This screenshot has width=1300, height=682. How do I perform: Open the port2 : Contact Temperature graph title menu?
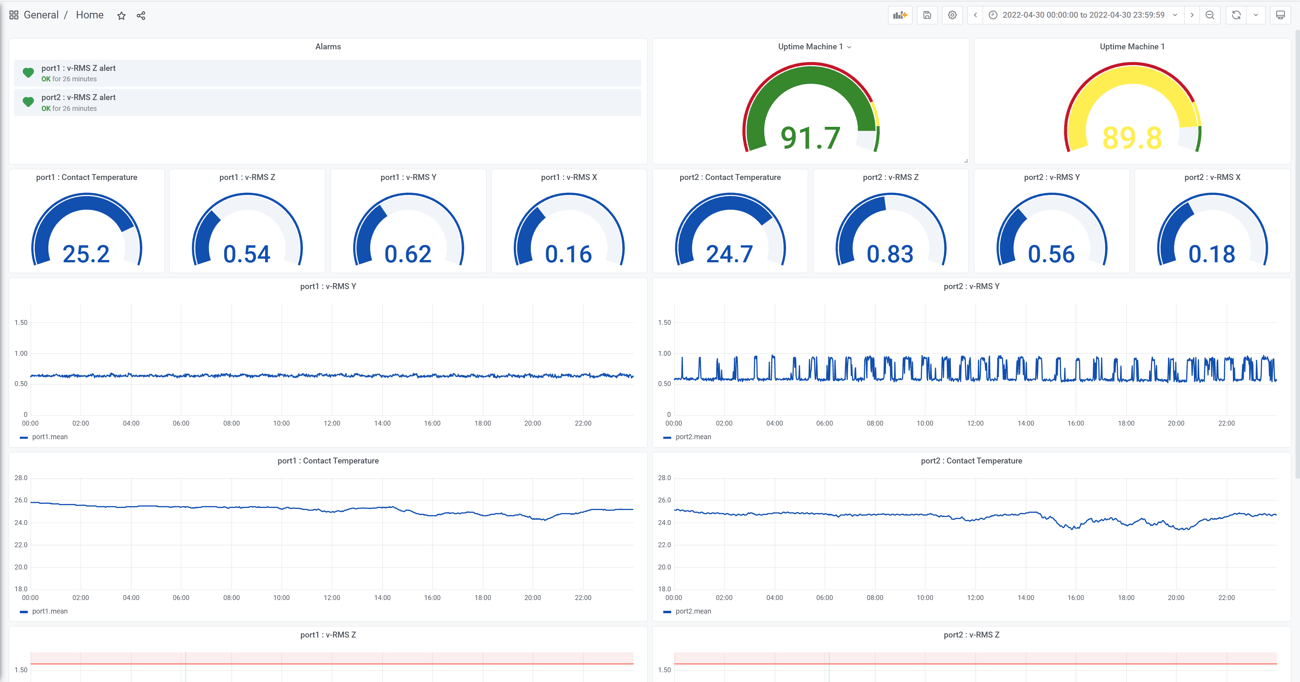tap(971, 461)
